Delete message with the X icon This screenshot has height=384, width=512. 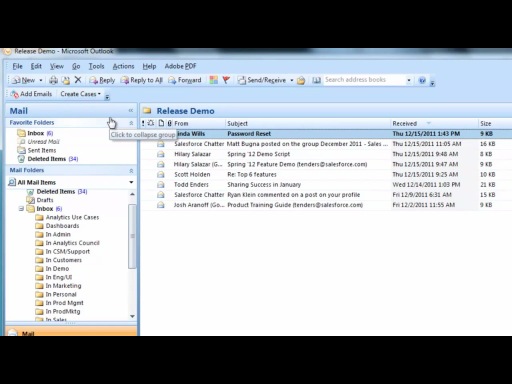pos(78,80)
